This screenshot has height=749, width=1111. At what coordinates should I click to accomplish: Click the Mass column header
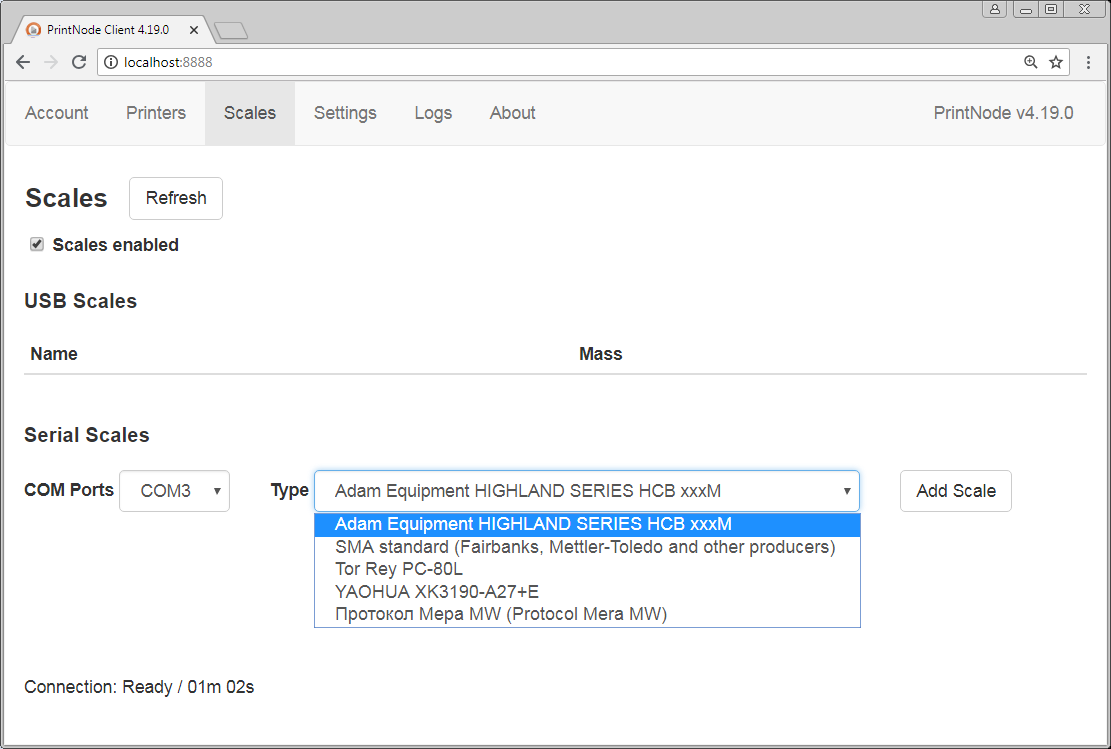coord(600,354)
